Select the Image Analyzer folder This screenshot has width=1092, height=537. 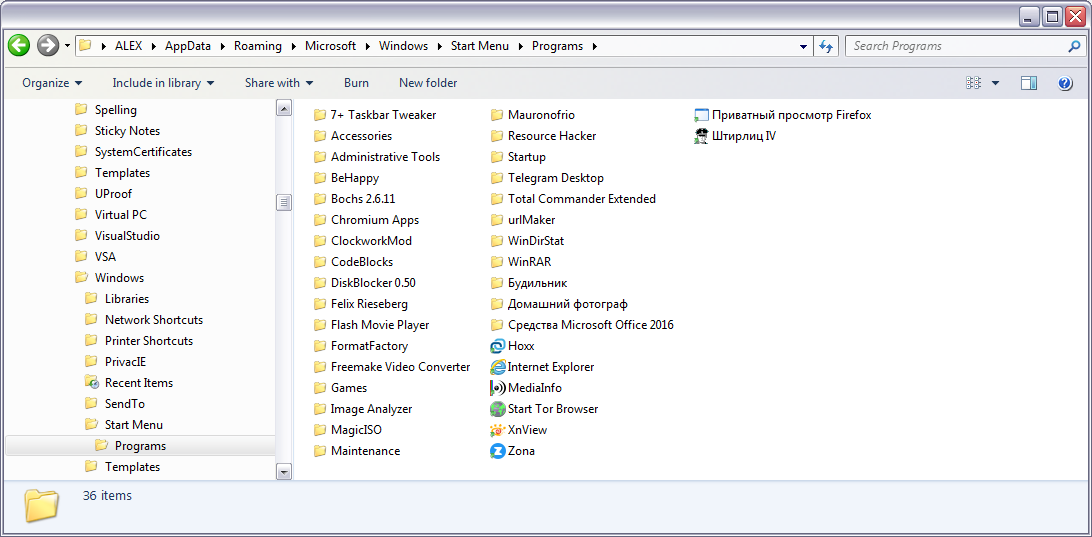tap(363, 409)
